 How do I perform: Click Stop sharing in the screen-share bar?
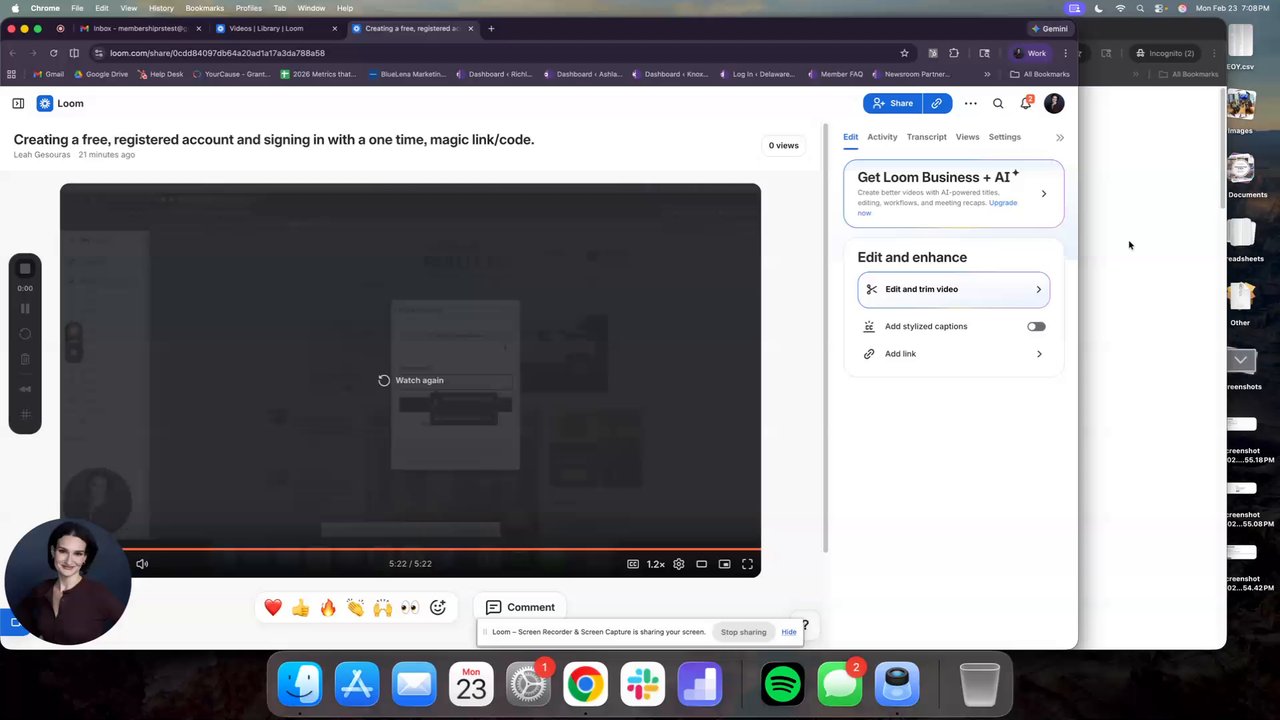pyautogui.click(x=743, y=632)
